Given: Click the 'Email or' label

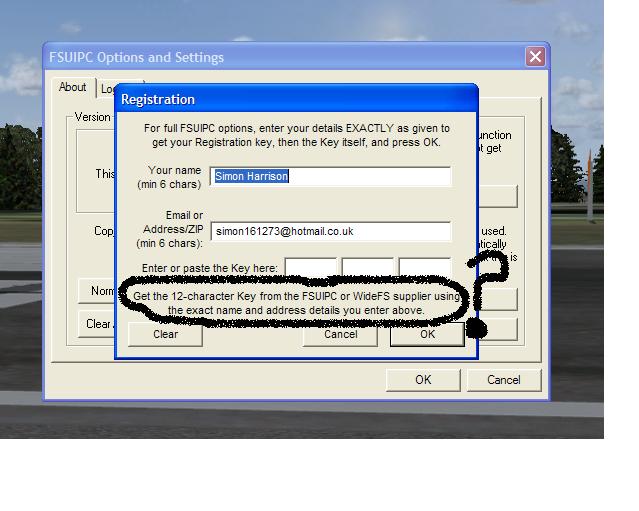Looking at the screenshot, I should [x=184, y=215].
